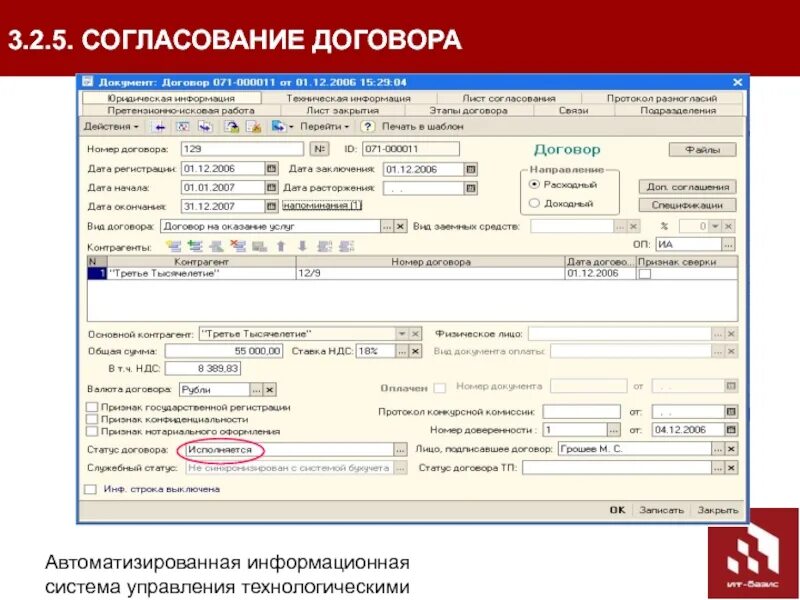800x600 pixels.
Task: Move Контрагенты row down with arrow icon
Action: pyautogui.click(x=302, y=246)
